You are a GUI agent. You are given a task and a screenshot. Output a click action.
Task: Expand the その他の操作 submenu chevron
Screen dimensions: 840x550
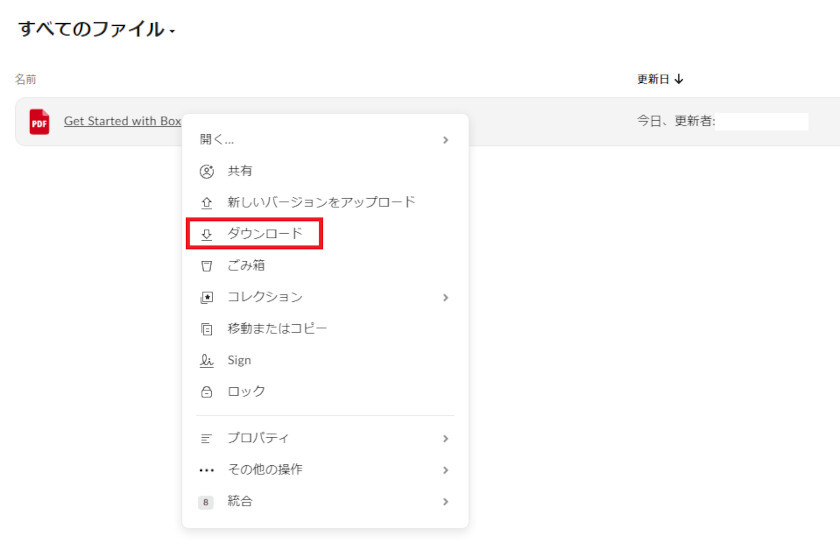(445, 470)
